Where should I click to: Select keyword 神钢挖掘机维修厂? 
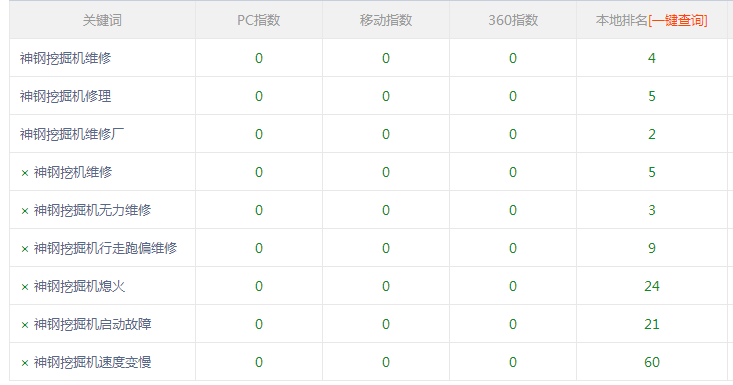tap(72, 134)
